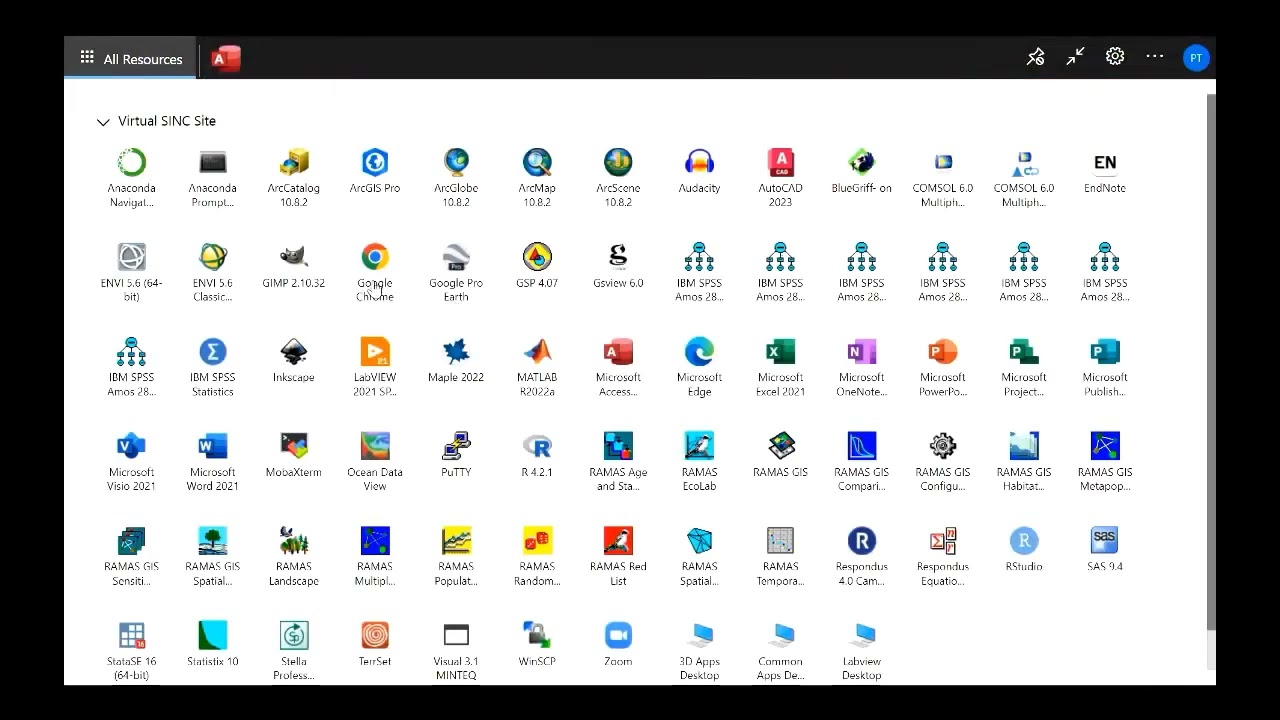Screen dimensions: 1280x720
Task: Toggle the unpin connection bar icon
Action: click(1036, 58)
